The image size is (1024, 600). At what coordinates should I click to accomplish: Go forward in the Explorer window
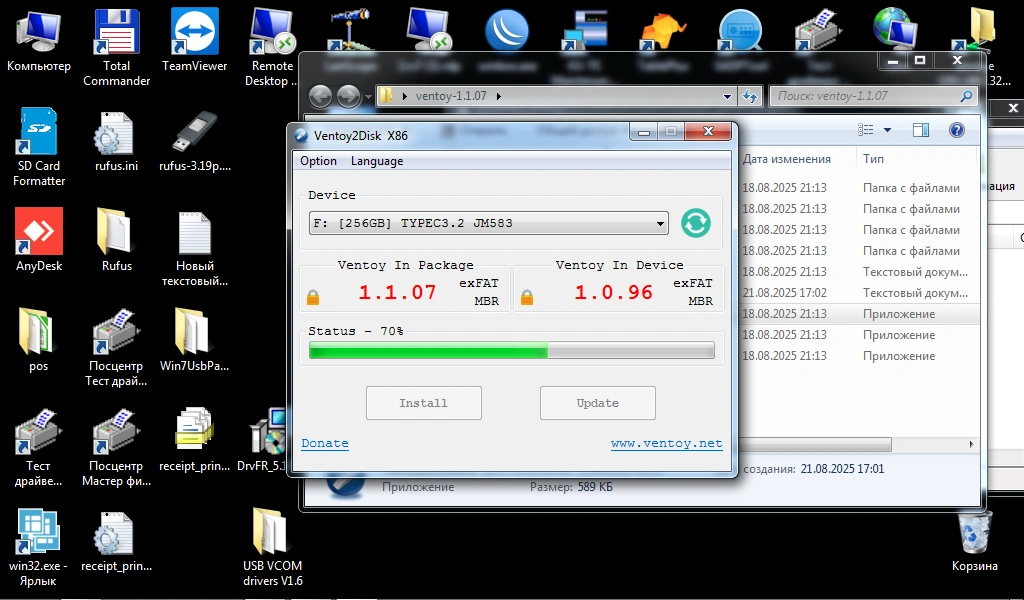pyautogui.click(x=348, y=97)
